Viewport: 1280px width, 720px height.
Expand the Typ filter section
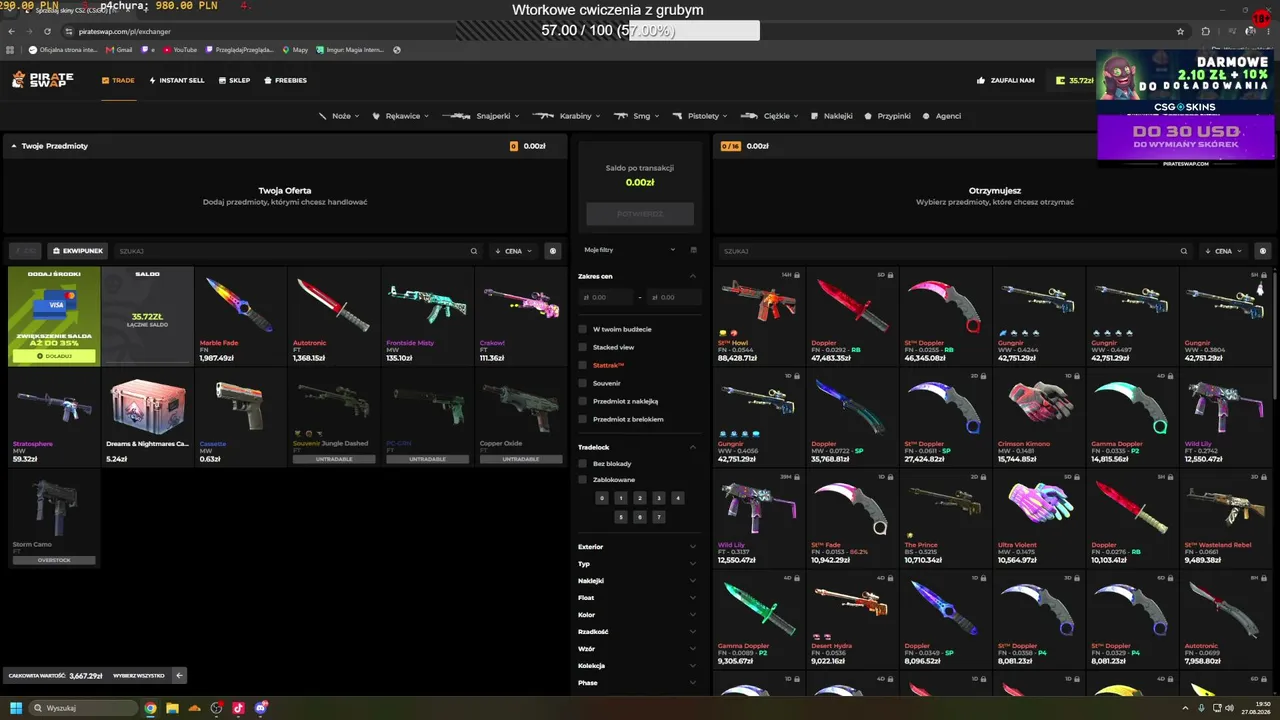click(639, 564)
